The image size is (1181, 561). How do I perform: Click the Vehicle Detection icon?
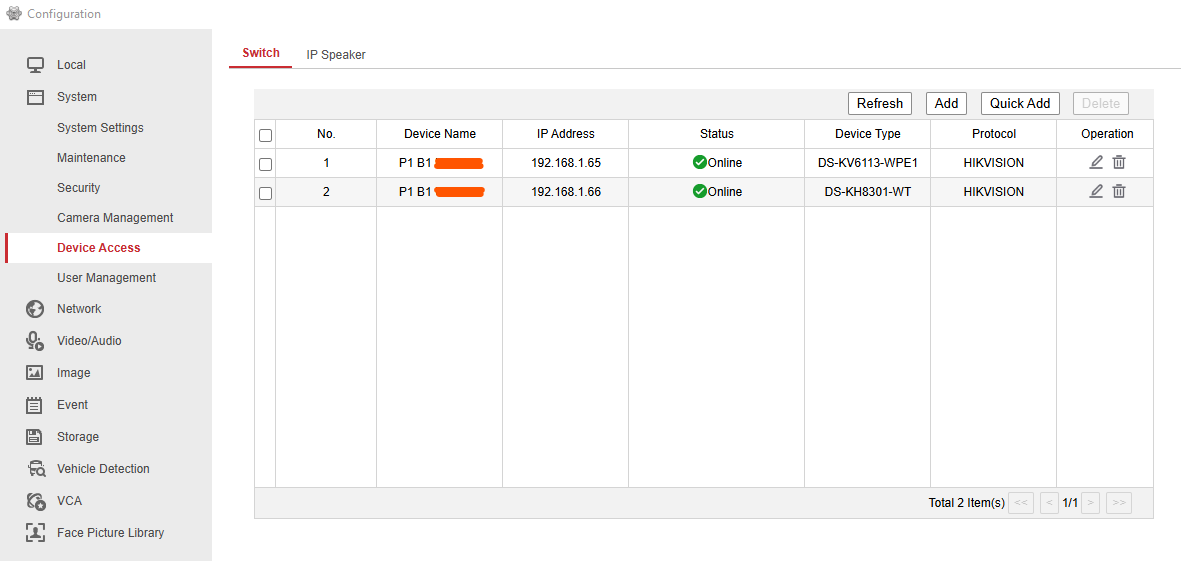35,469
